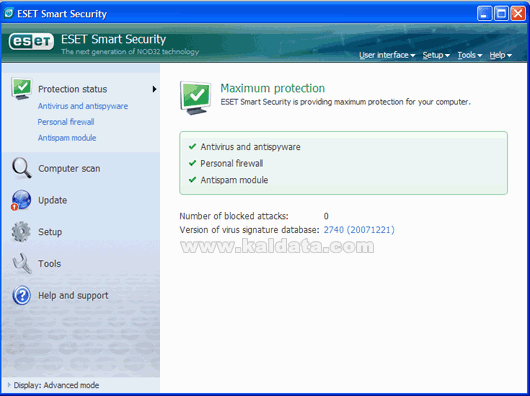Click Antispam module in status box
Image resolution: width=530 pixels, height=396 pixels.
(234, 180)
